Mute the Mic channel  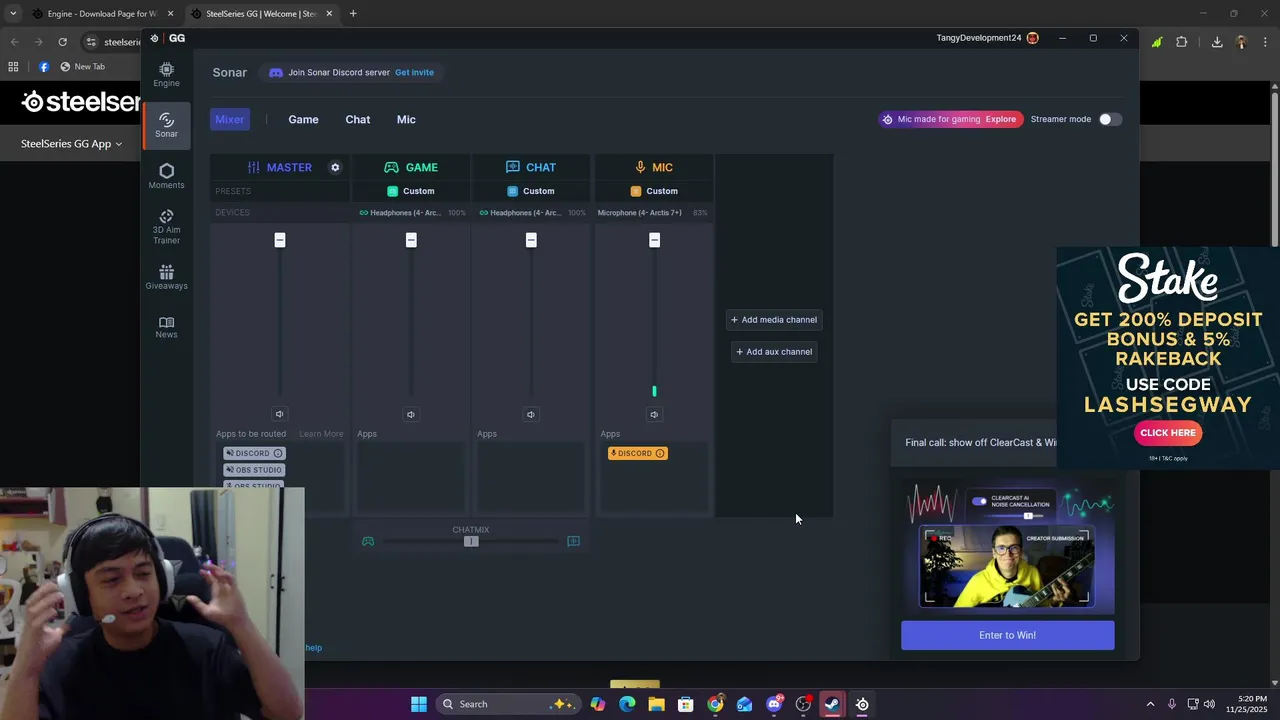654,414
